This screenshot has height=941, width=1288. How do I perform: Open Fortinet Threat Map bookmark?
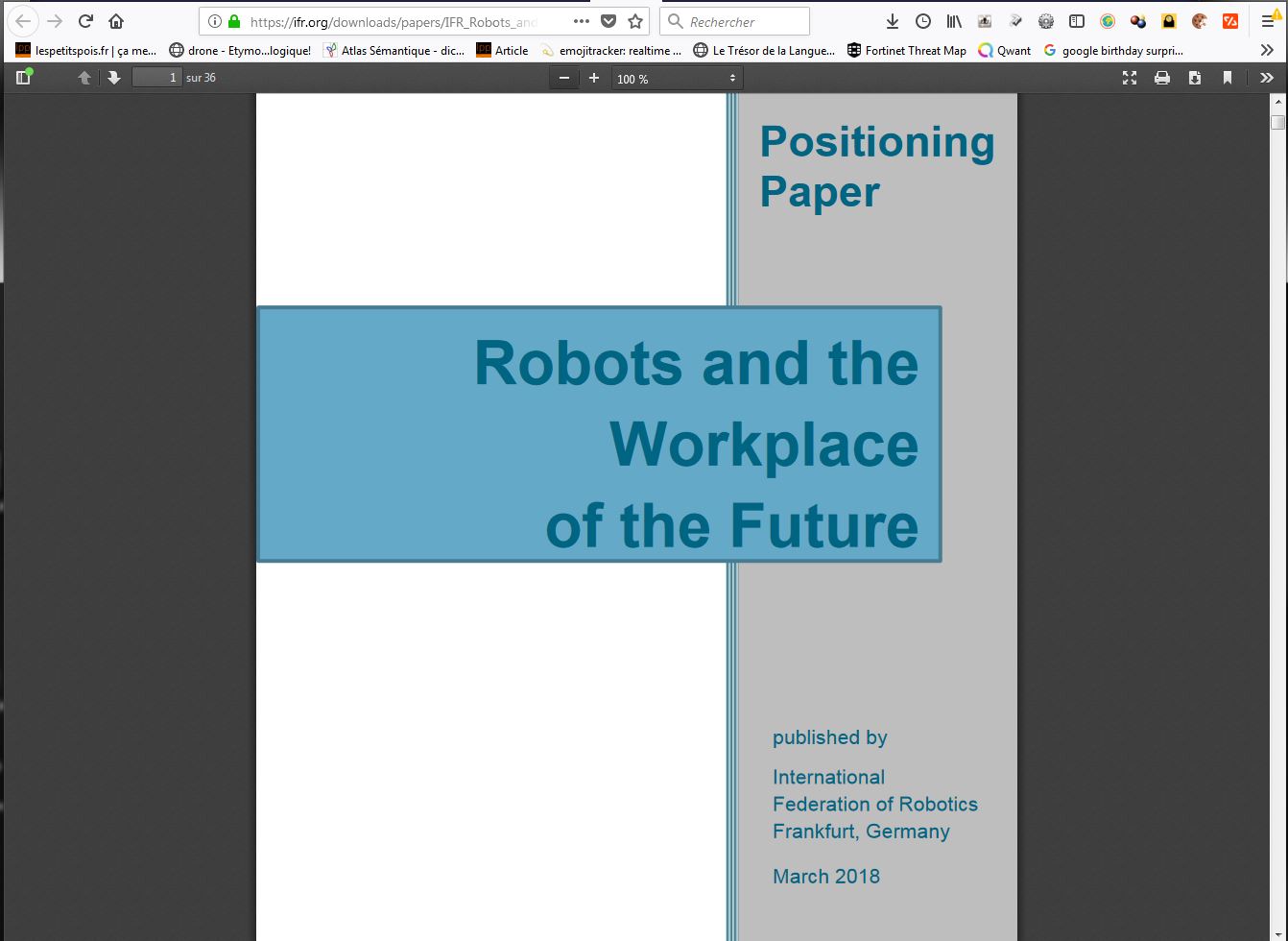pyautogui.click(x=906, y=50)
